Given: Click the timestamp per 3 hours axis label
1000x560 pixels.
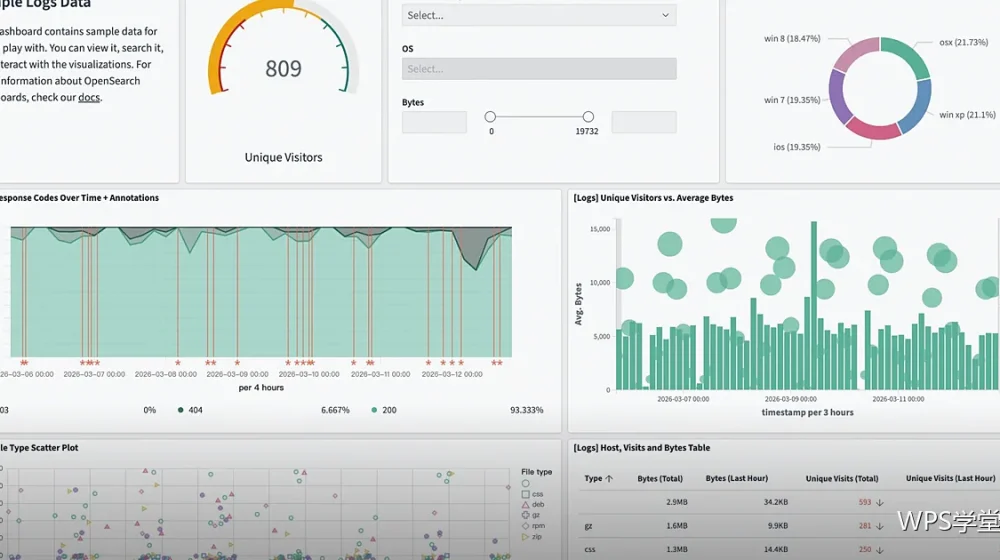Looking at the screenshot, I should [807, 413].
